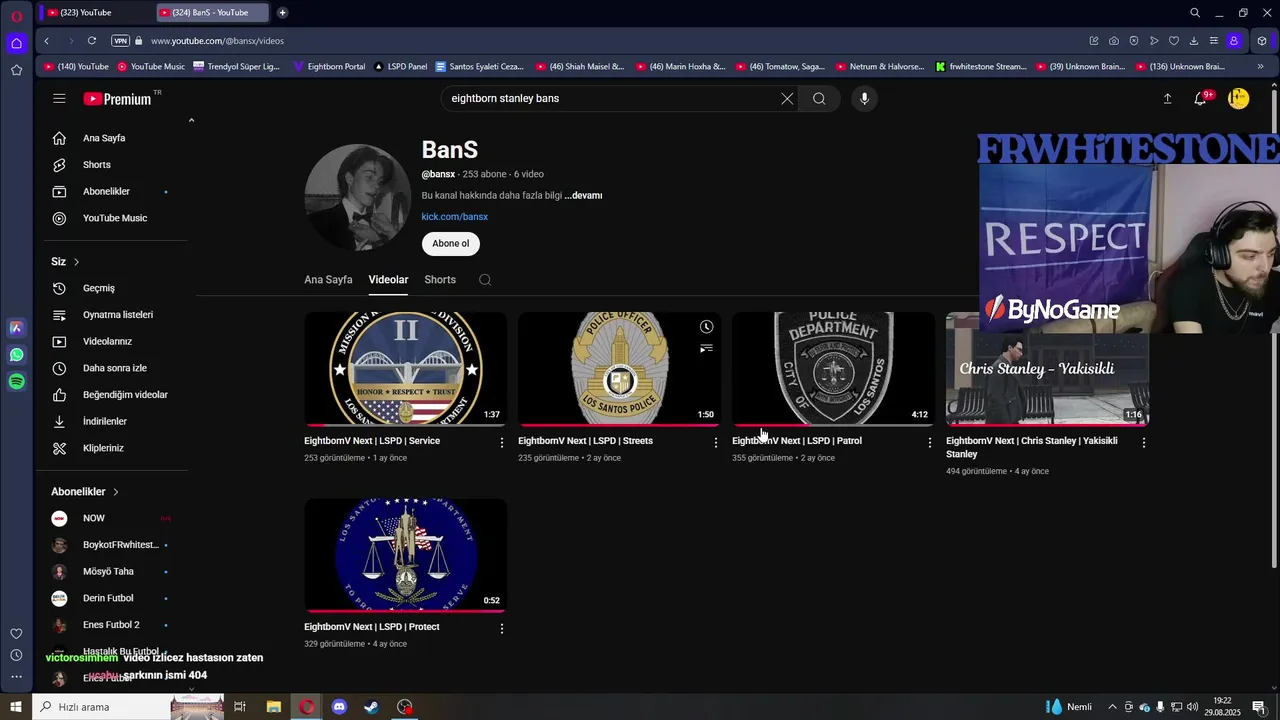The height and width of the screenshot is (720, 1280).
Task: Open more options for Service video
Action: (502, 442)
